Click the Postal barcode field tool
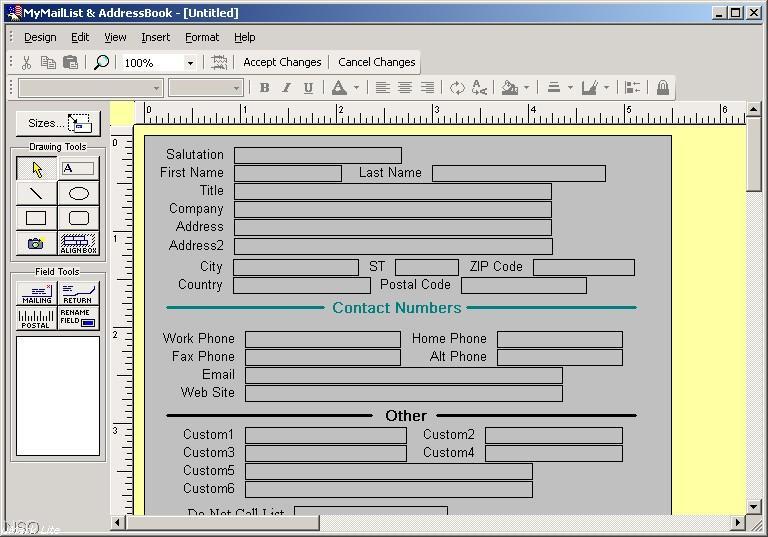This screenshot has width=768, height=537. tap(37, 318)
